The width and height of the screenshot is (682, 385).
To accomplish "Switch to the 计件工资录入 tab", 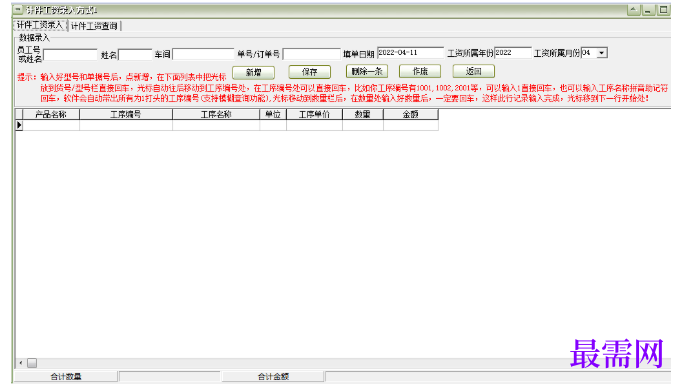I will tap(40, 25).
